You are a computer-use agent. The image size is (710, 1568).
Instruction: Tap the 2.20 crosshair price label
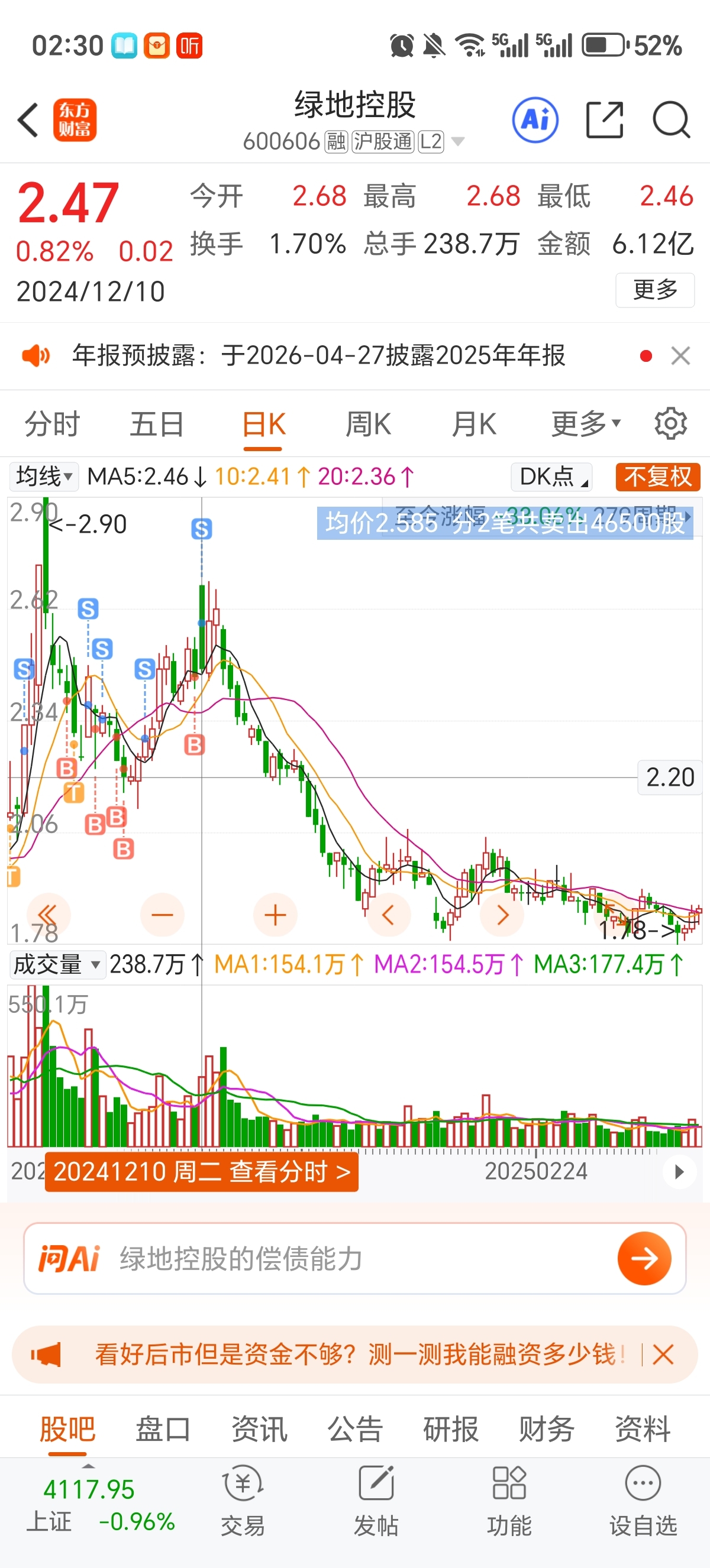click(670, 777)
